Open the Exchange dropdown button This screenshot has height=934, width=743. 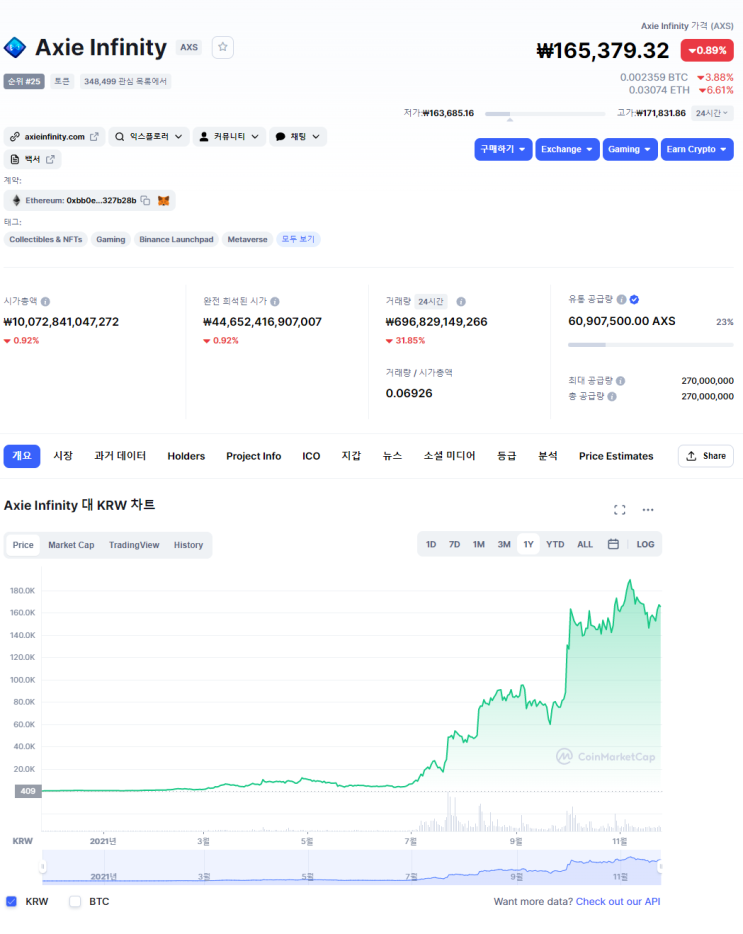(x=567, y=149)
